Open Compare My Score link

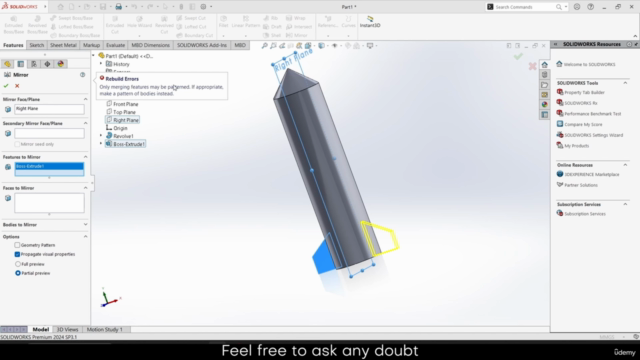point(583,124)
